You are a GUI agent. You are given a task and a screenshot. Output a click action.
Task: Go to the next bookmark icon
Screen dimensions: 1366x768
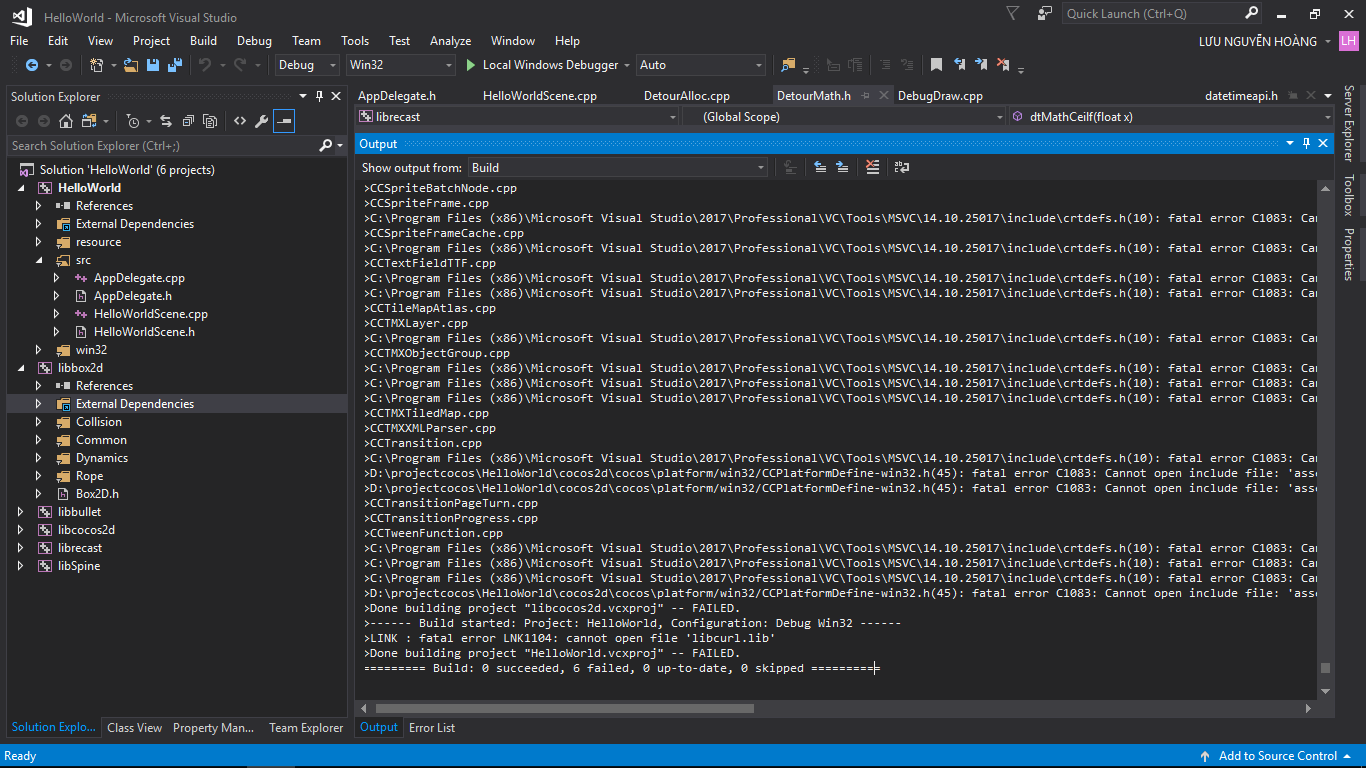coord(982,65)
